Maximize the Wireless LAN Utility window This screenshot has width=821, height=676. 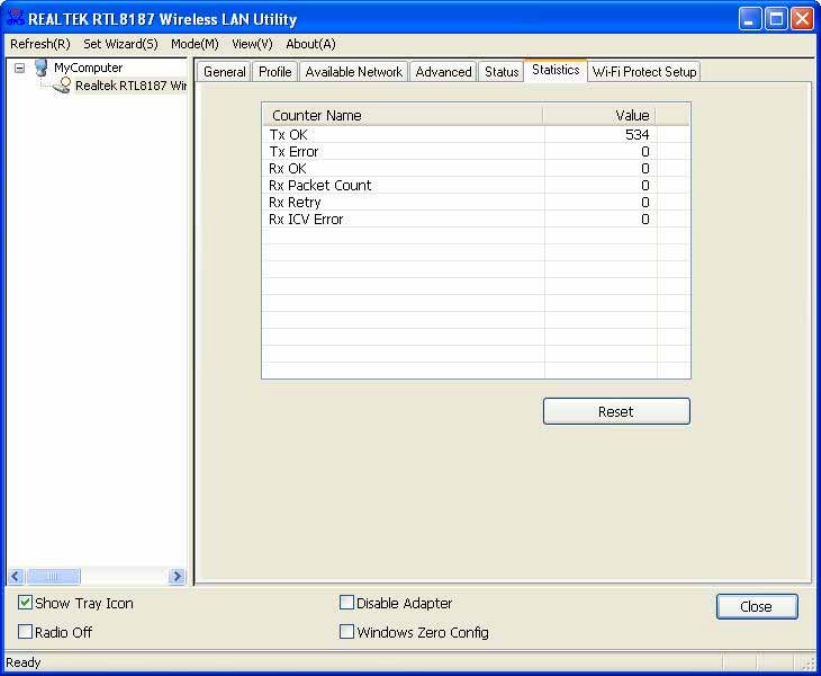pos(776,19)
